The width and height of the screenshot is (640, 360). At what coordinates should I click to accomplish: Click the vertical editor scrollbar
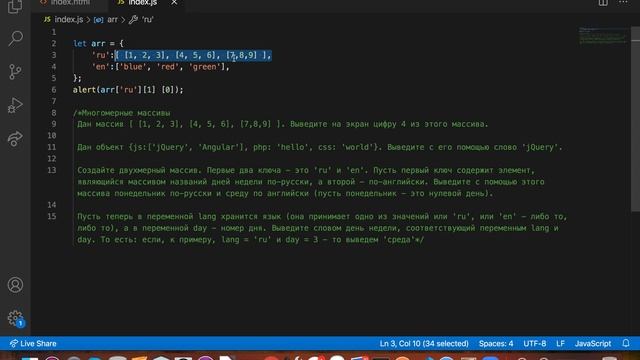[635, 119]
